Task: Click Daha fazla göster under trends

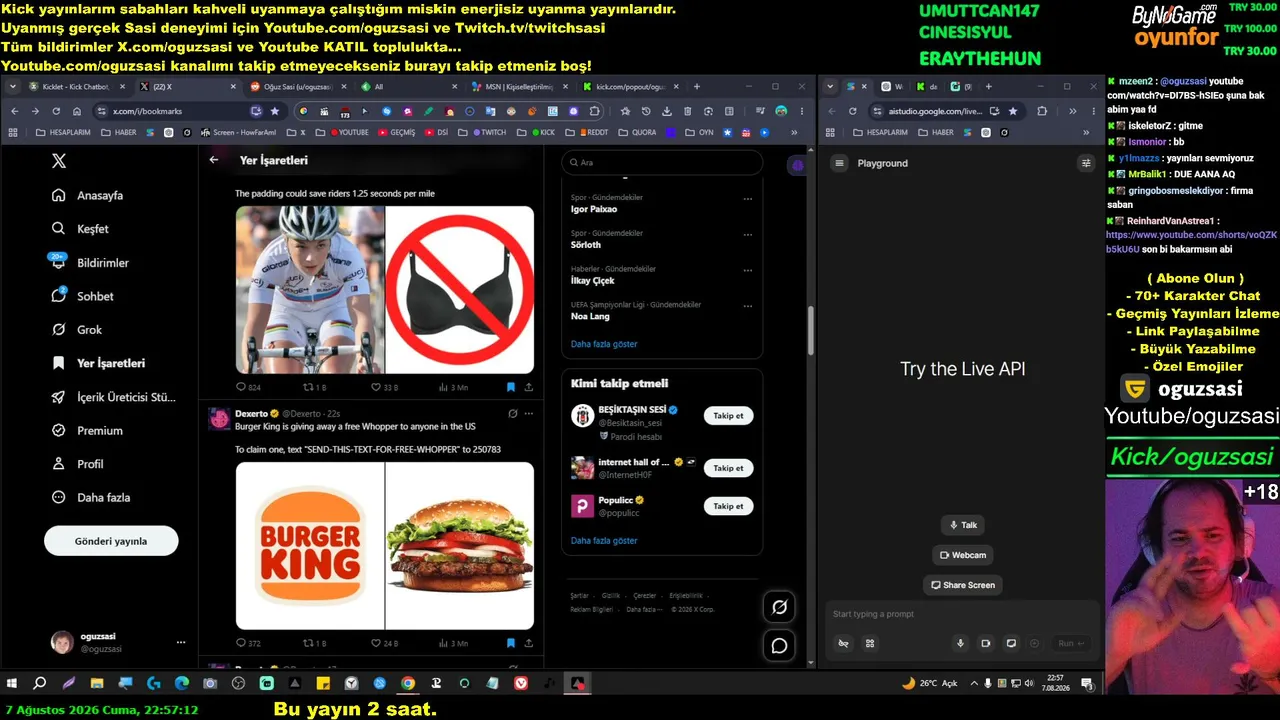Action: point(604,344)
